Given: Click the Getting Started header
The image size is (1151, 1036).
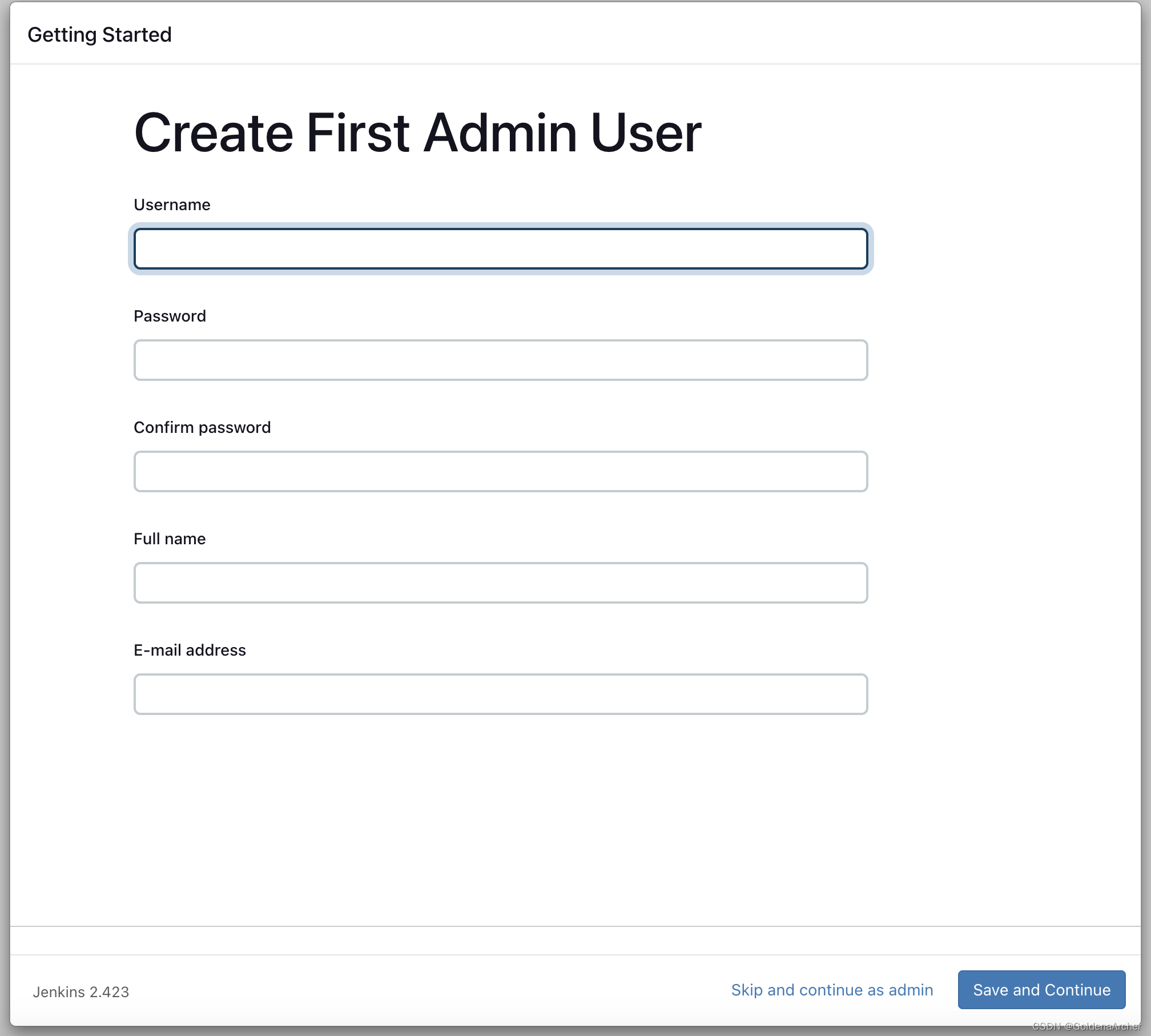Looking at the screenshot, I should pos(100,34).
